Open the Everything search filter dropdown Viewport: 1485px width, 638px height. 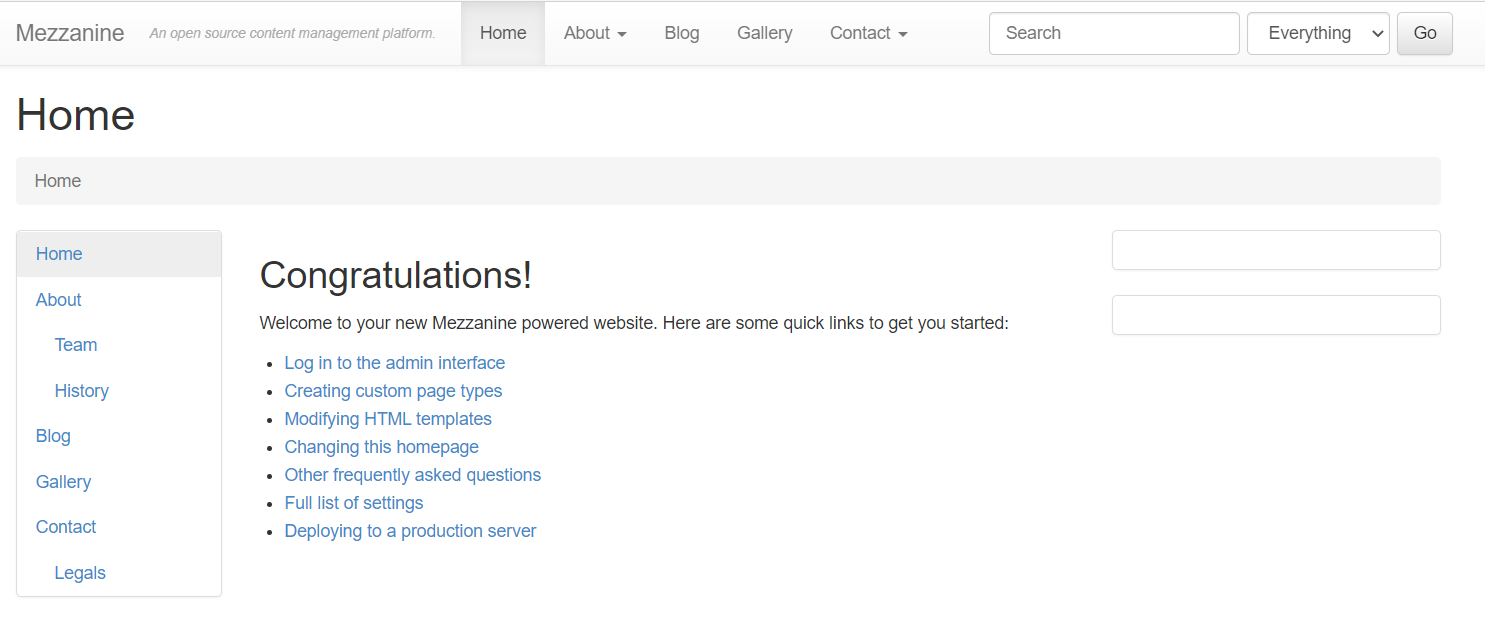coord(1318,33)
